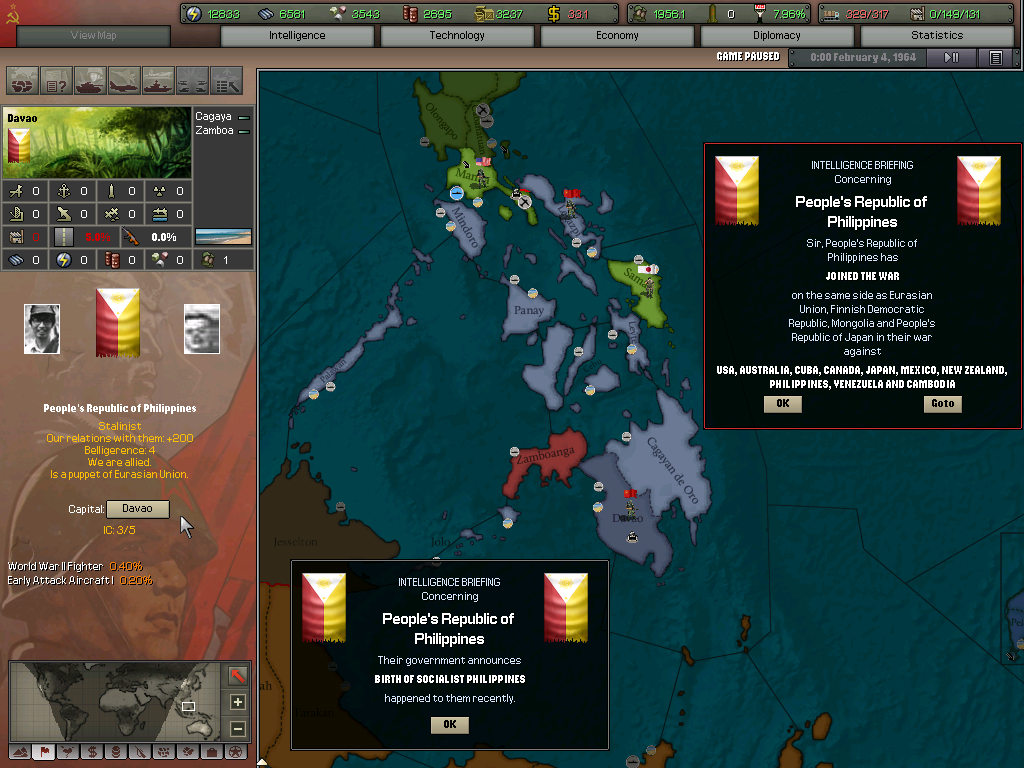
Task: Switch to weather map mode tab
Action: click(x=68, y=752)
